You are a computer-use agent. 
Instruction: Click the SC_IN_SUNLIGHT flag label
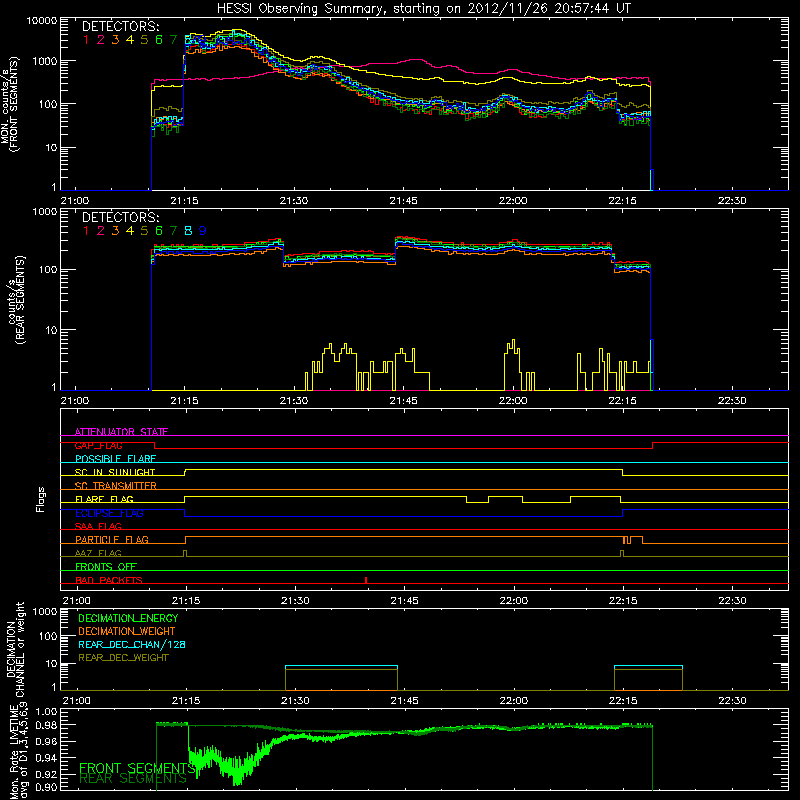pos(115,472)
